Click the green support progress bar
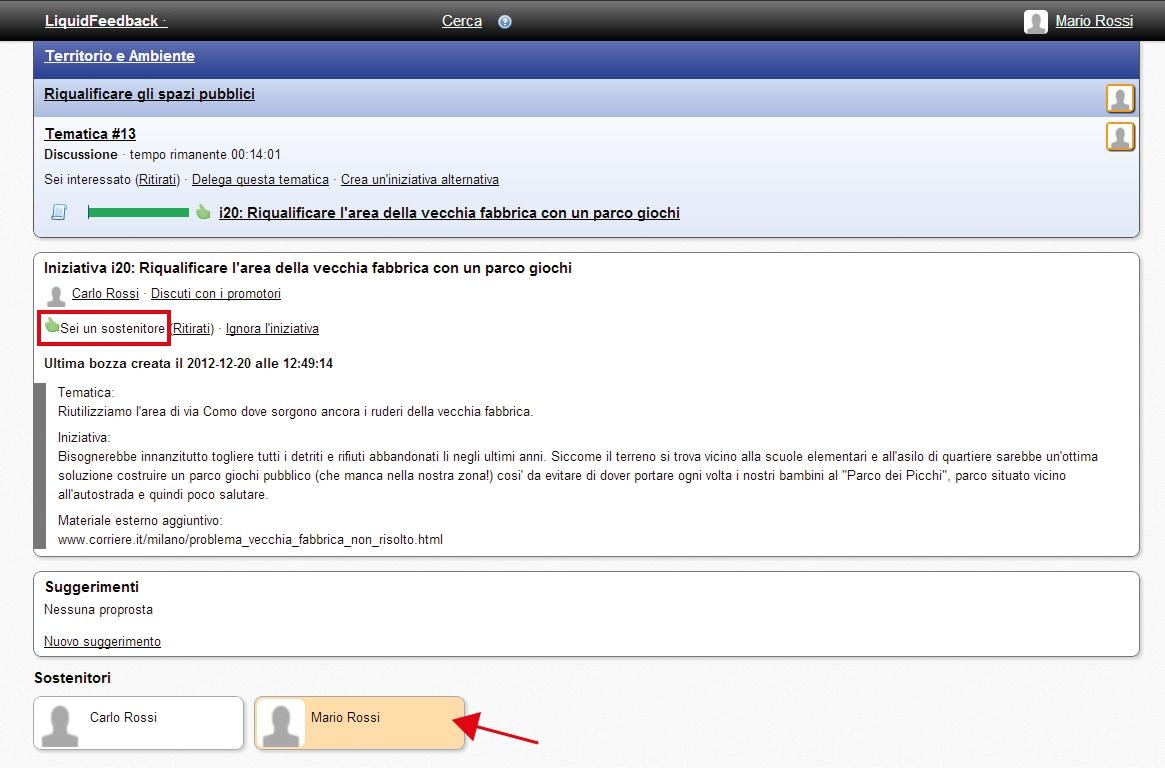1165x768 pixels. click(x=138, y=212)
